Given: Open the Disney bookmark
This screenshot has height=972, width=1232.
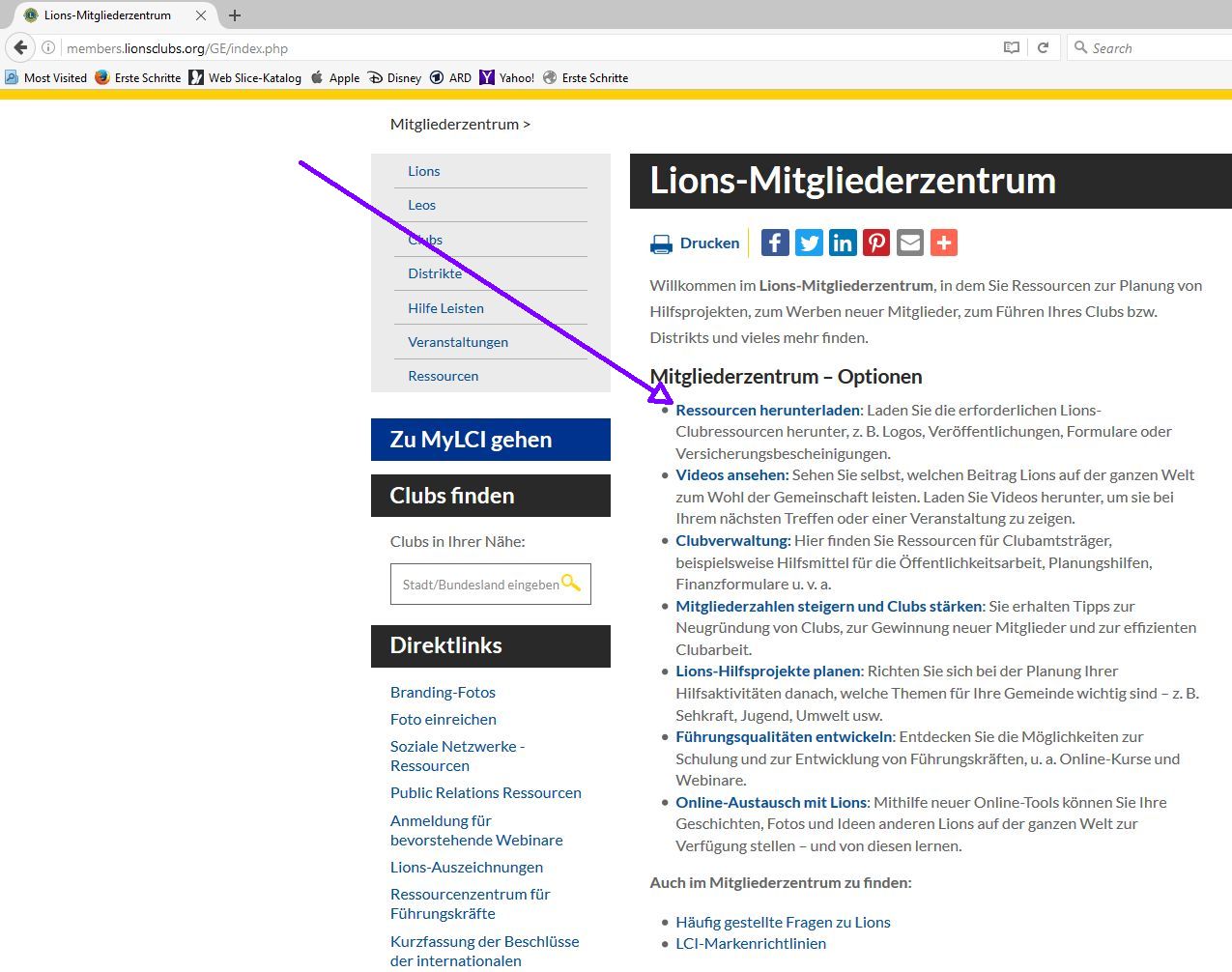Looking at the screenshot, I should coord(394,77).
